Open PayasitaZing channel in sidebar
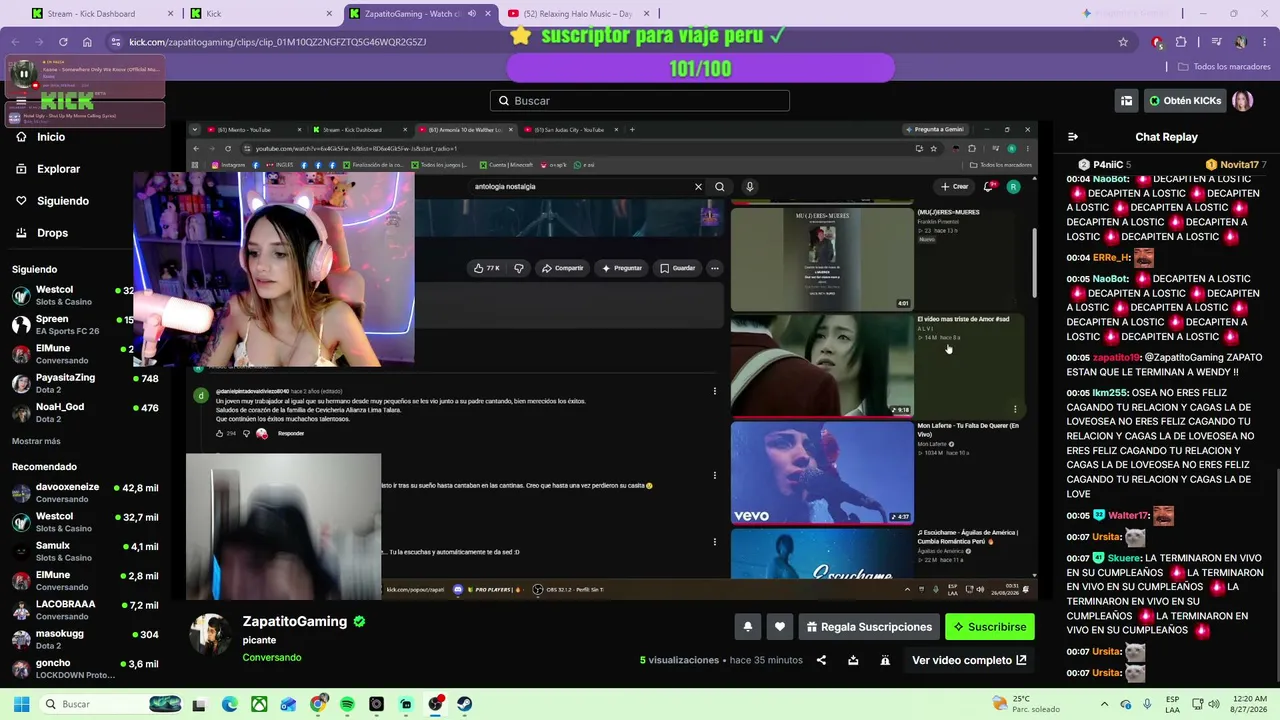The image size is (1280, 720). pos(84,383)
